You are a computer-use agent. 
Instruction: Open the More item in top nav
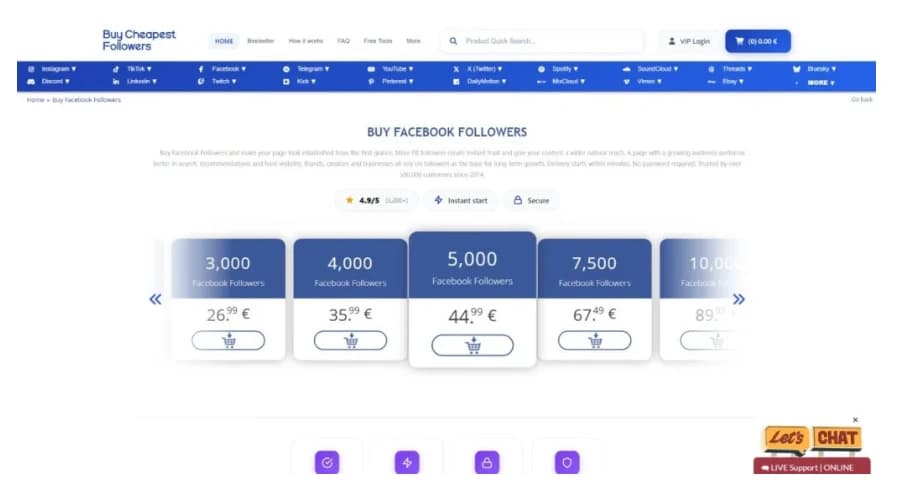click(x=413, y=41)
